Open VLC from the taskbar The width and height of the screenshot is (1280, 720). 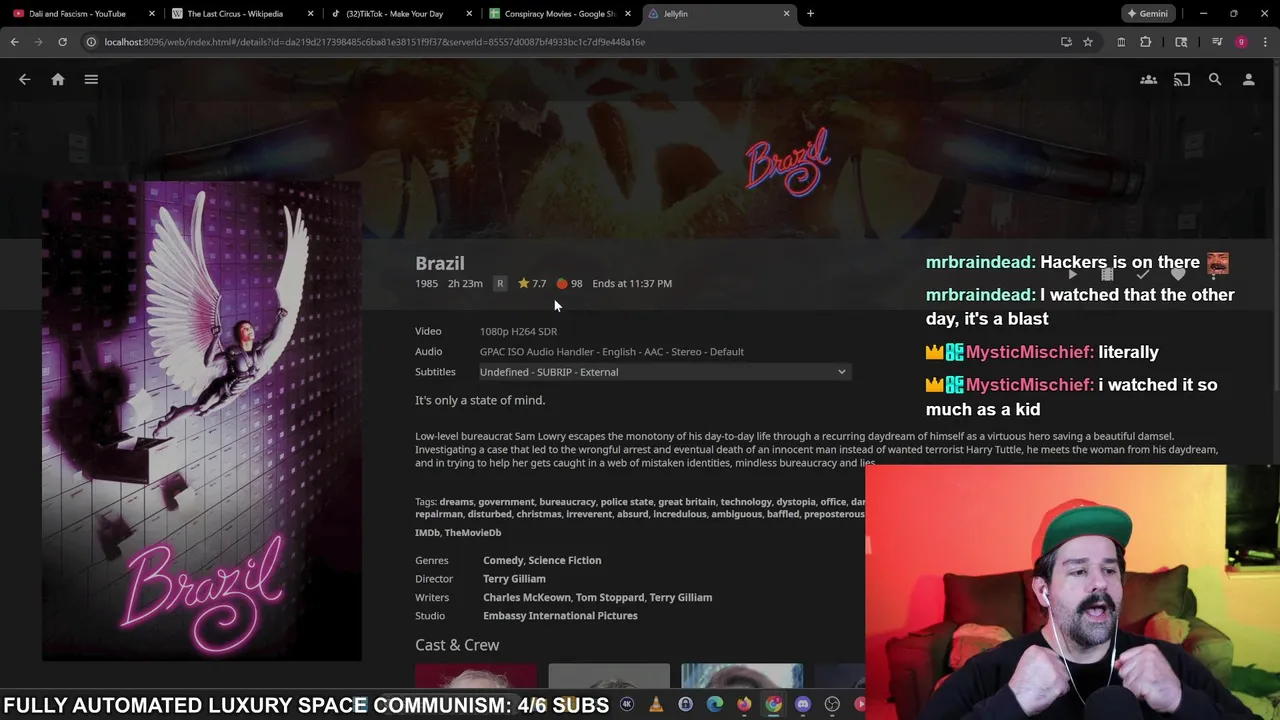(656, 705)
